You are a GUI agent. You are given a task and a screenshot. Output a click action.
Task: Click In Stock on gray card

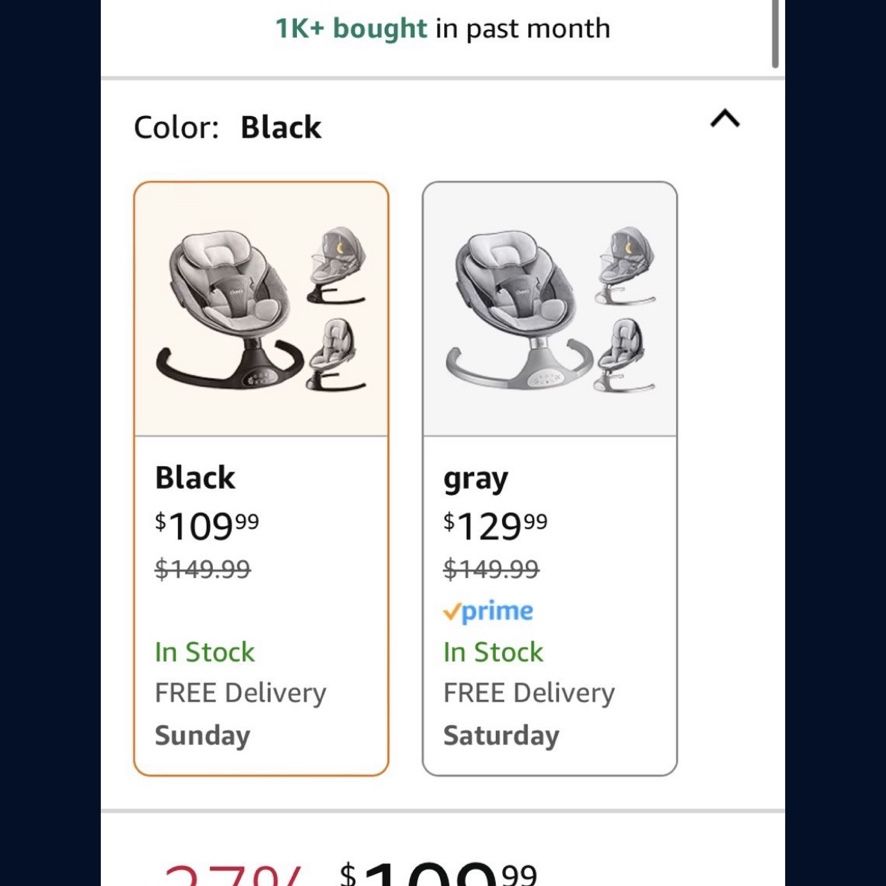click(x=493, y=652)
